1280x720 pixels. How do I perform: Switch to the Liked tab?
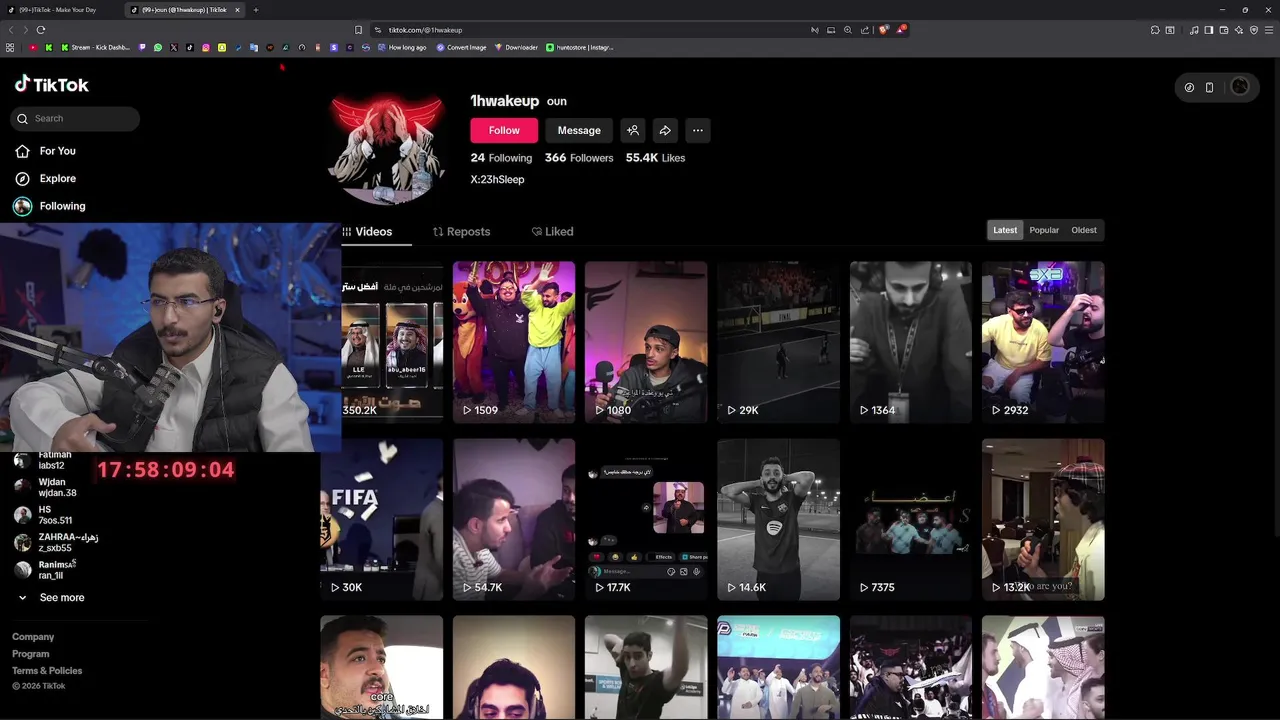pos(552,231)
